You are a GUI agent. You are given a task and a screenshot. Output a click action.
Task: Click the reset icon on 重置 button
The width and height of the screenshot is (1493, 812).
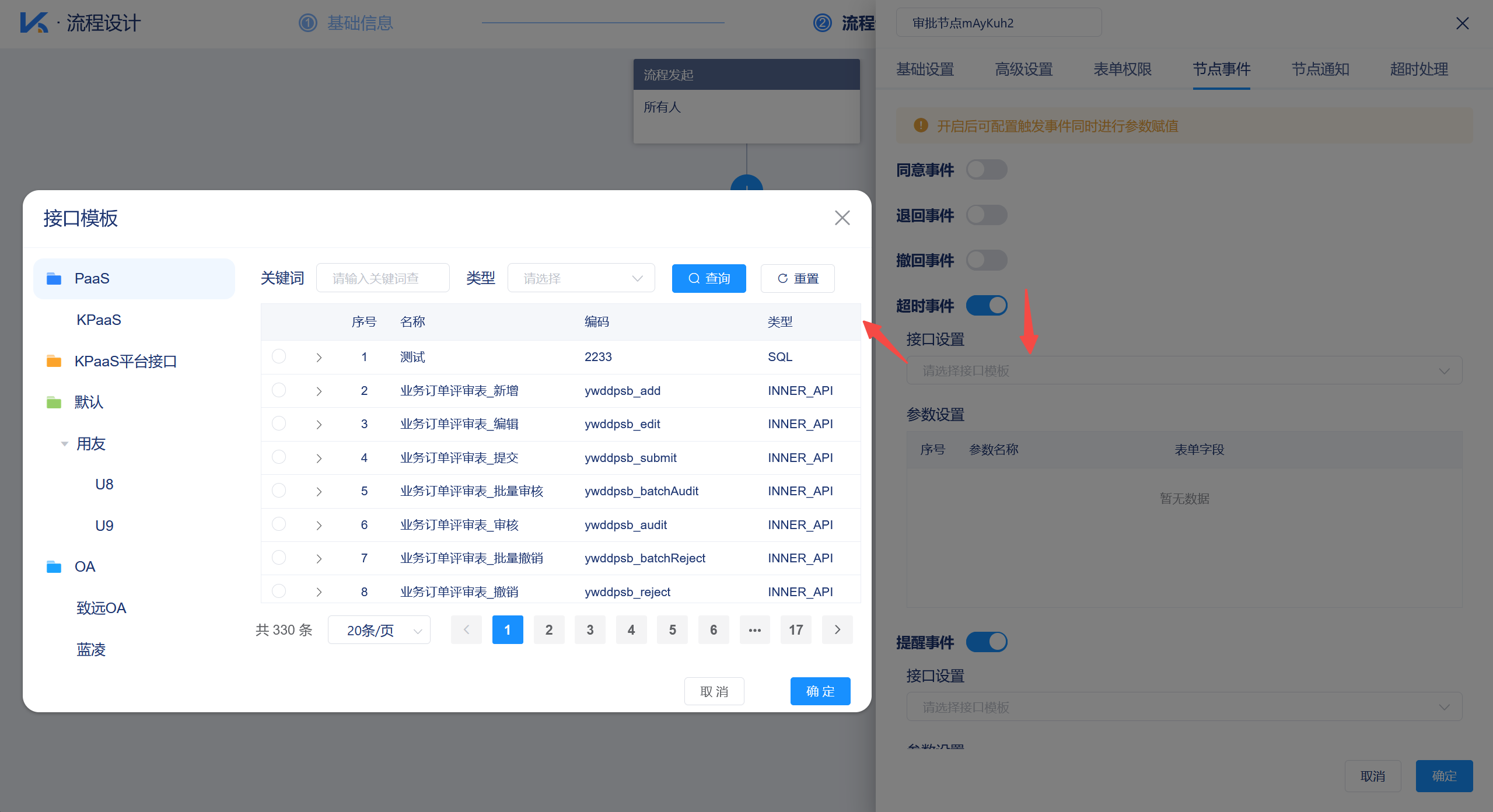pos(782,278)
